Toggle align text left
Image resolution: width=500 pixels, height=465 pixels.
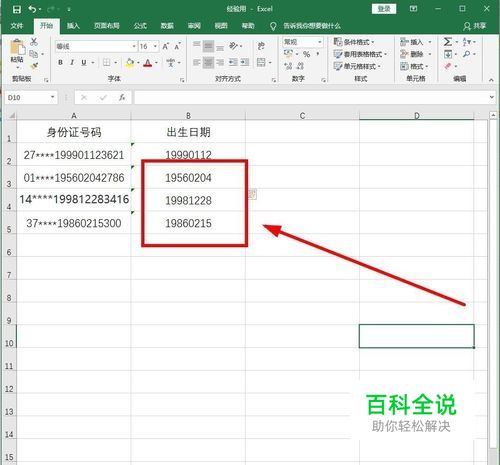point(197,62)
